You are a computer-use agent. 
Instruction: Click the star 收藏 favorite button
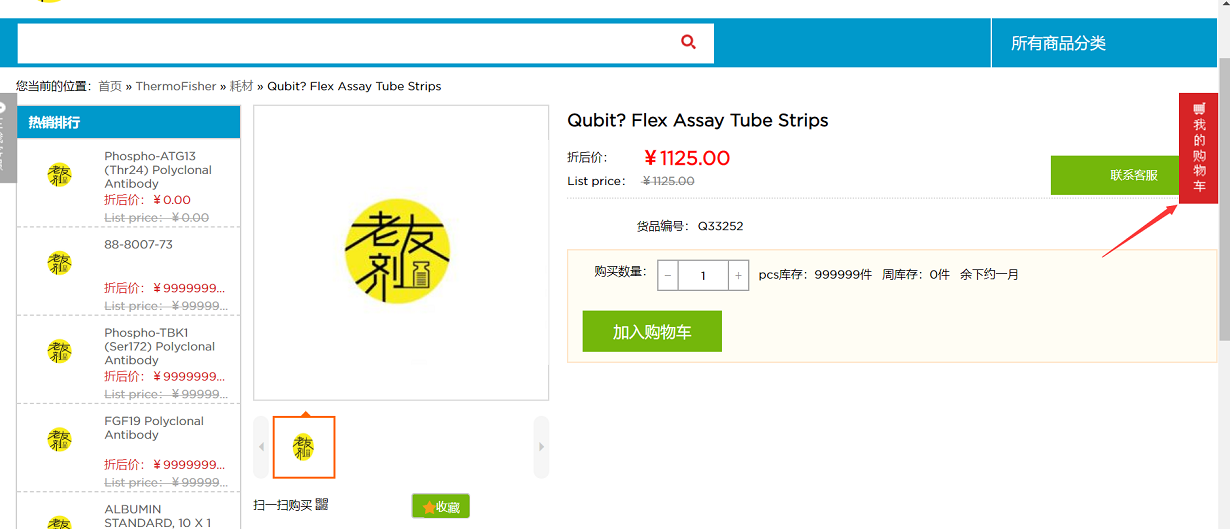[x=441, y=506]
